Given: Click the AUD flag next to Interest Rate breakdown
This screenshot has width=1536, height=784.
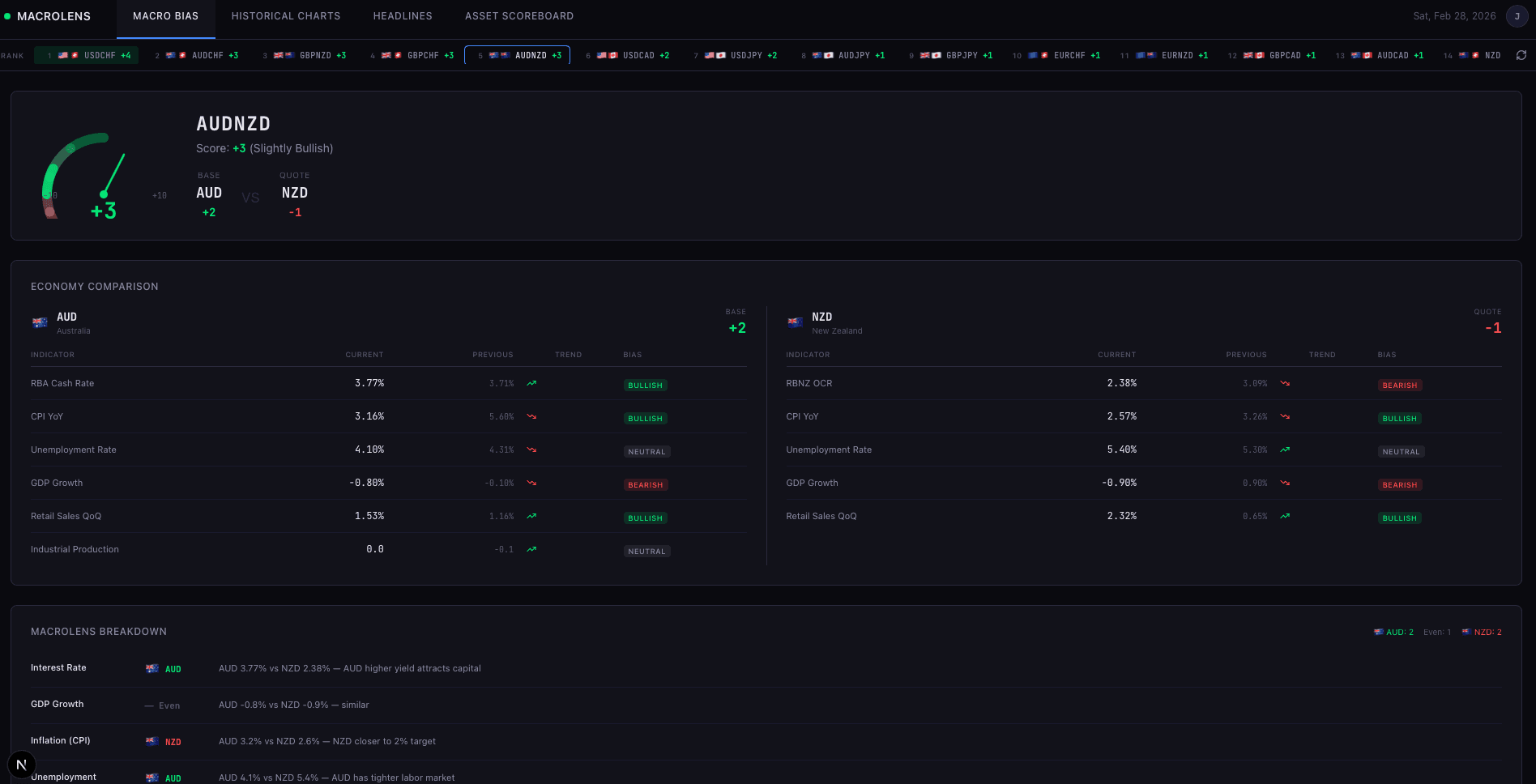Looking at the screenshot, I should pyautogui.click(x=152, y=668).
